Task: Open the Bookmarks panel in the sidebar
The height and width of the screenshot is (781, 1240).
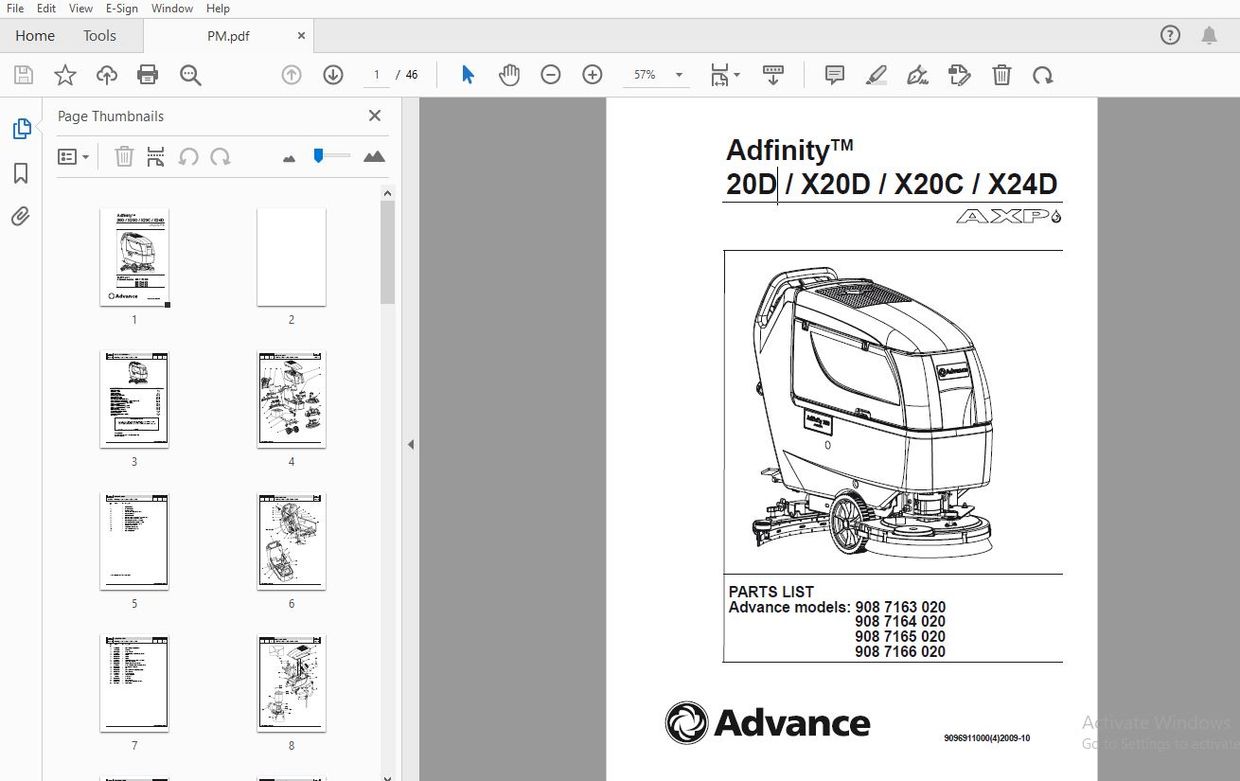Action: tap(22, 173)
